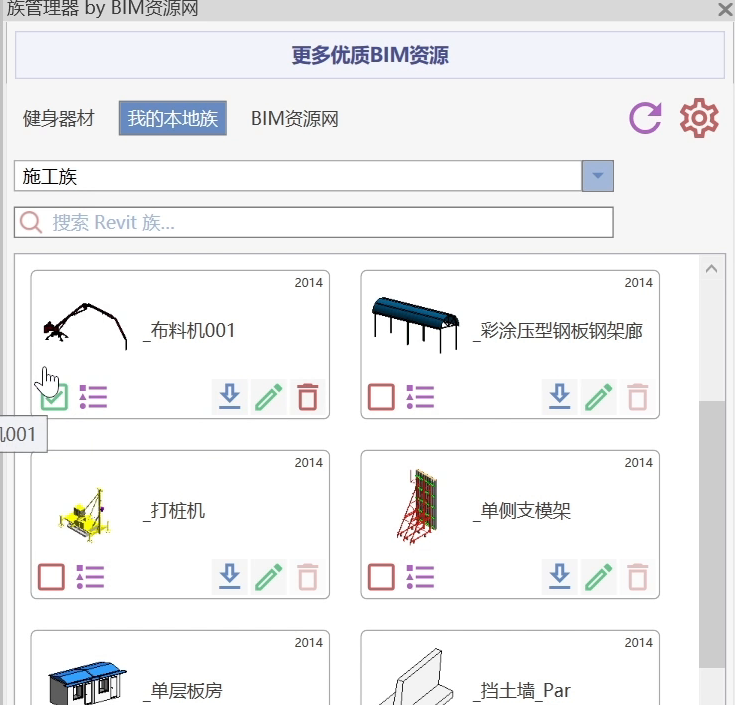Close the 族管理器 panel
The image size is (735, 705).
(726, 9)
